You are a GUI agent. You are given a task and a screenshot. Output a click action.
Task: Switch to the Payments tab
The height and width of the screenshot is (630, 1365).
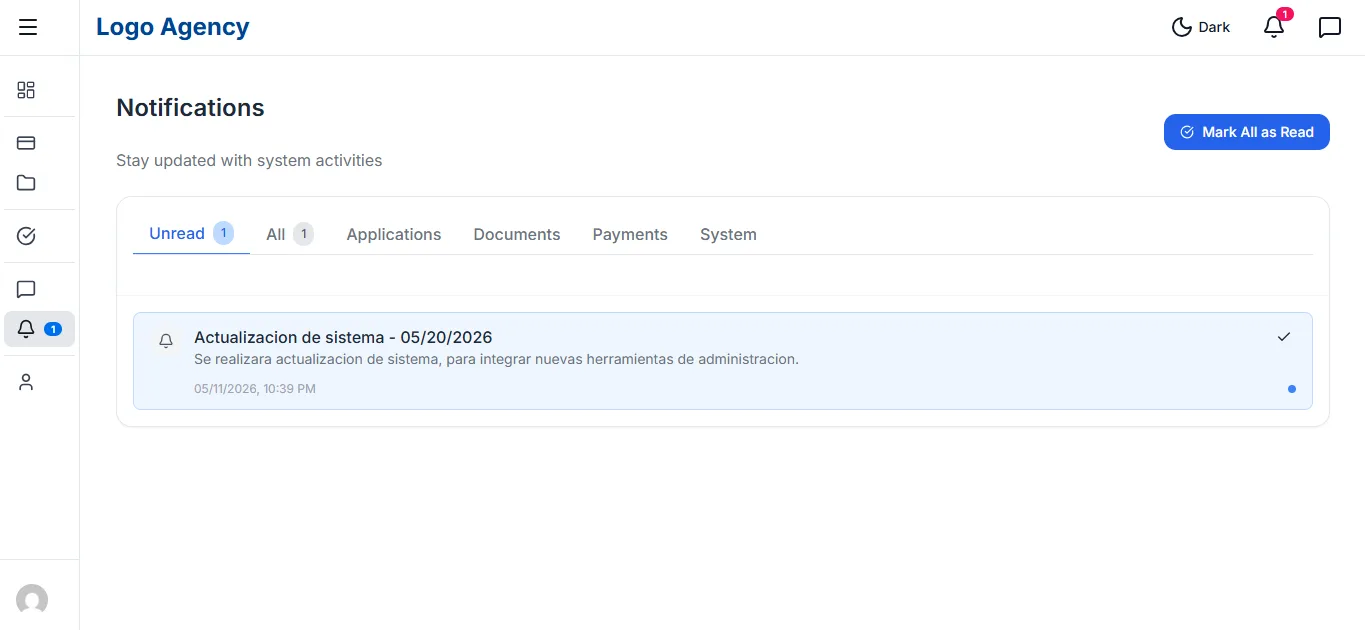click(630, 234)
